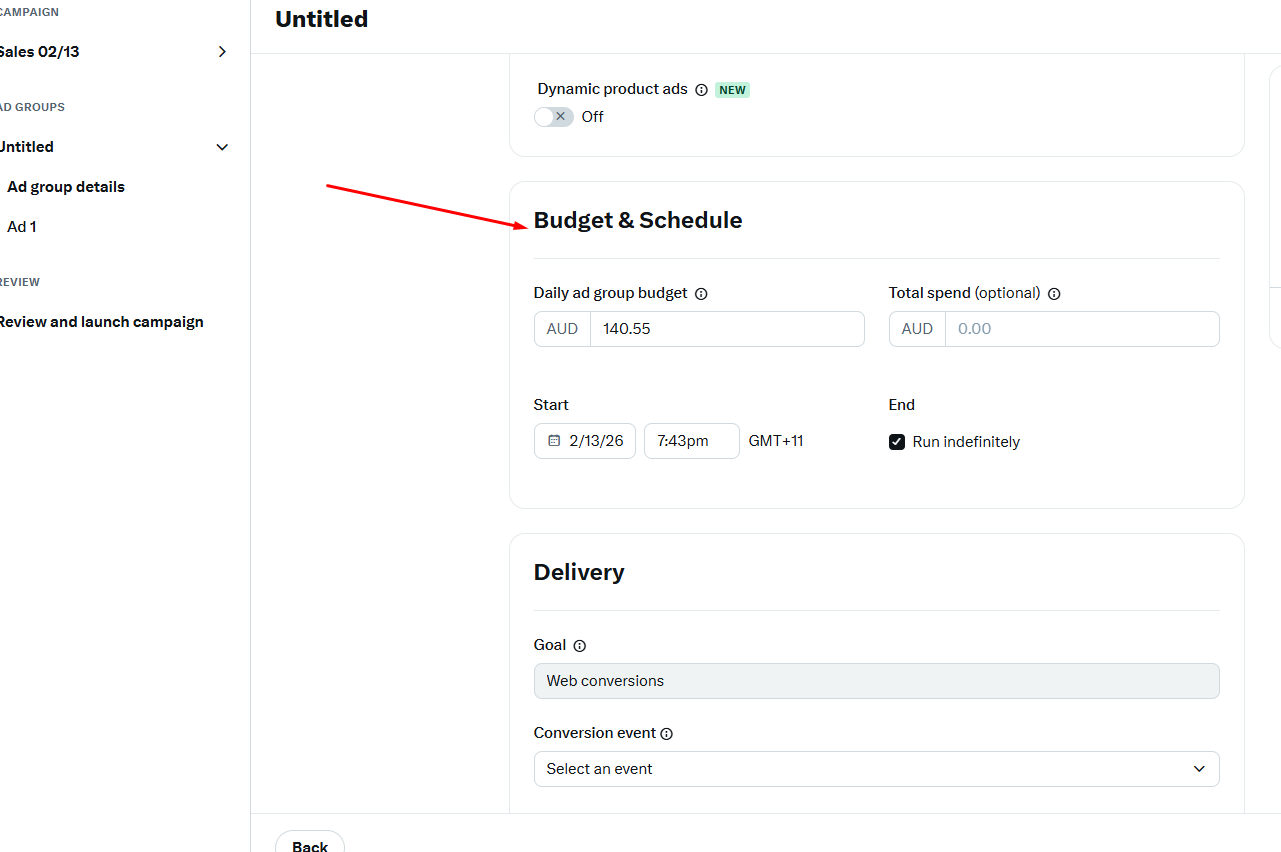Viewport: 1281px width, 852px height.
Task: Collapse the Untitled ad group chevron
Action: pos(222,147)
